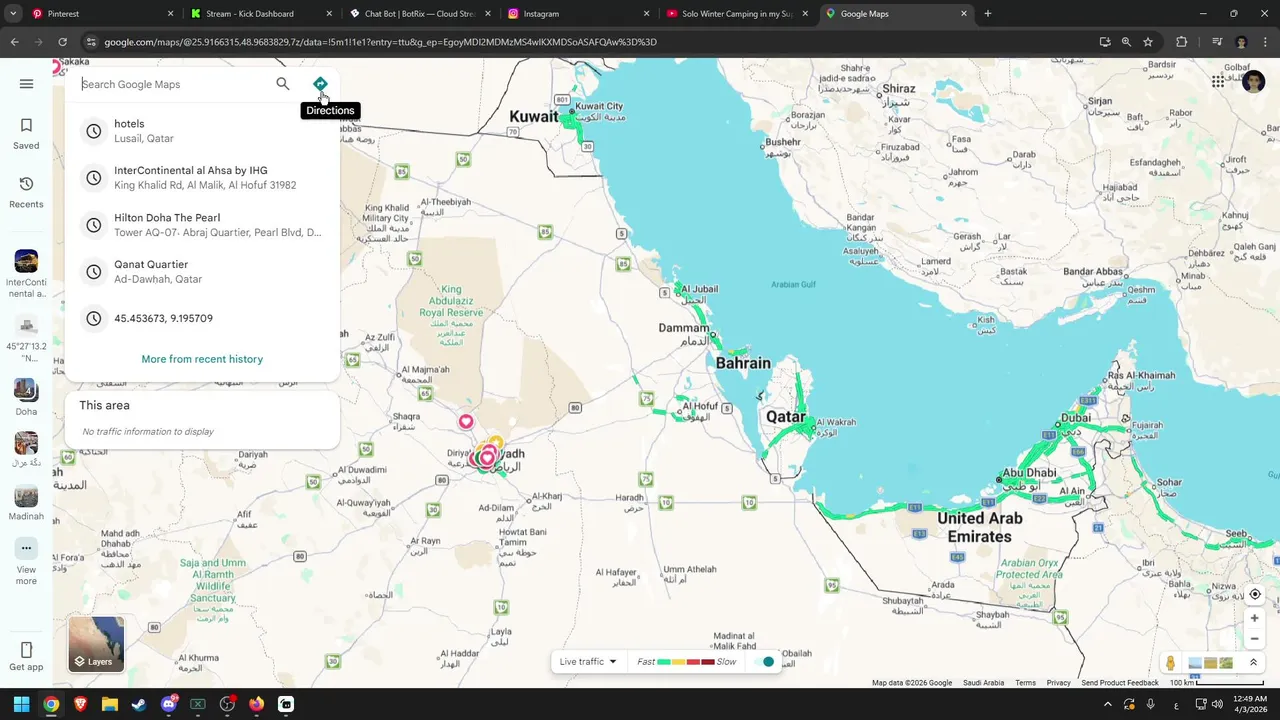Open the Privacy link
Image resolution: width=1280 pixels, height=720 pixels.
pyautogui.click(x=1058, y=683)
